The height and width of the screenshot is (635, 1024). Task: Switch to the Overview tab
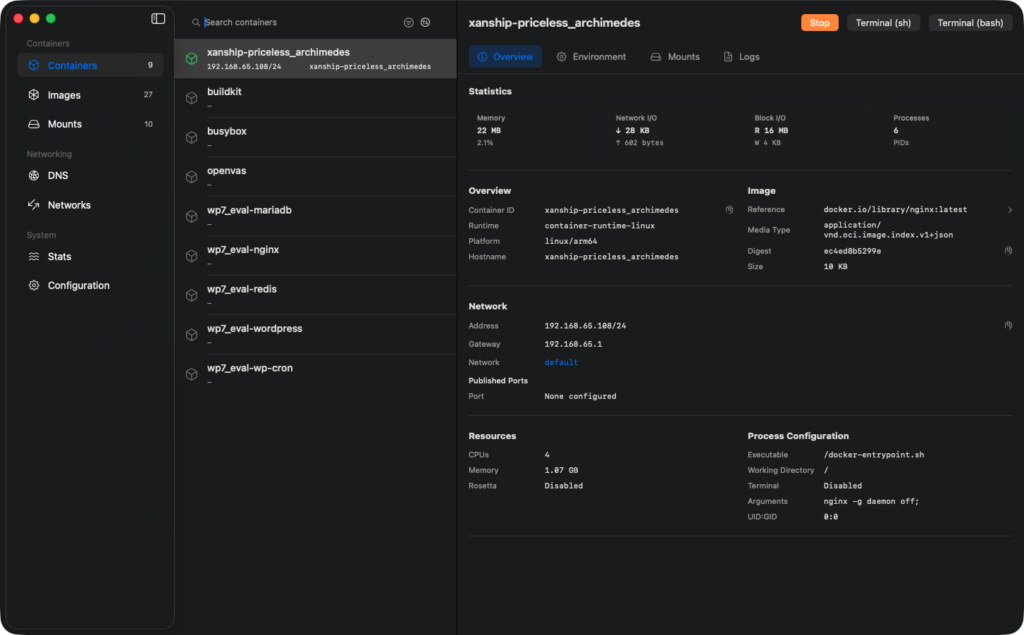[x=505, y=57]
